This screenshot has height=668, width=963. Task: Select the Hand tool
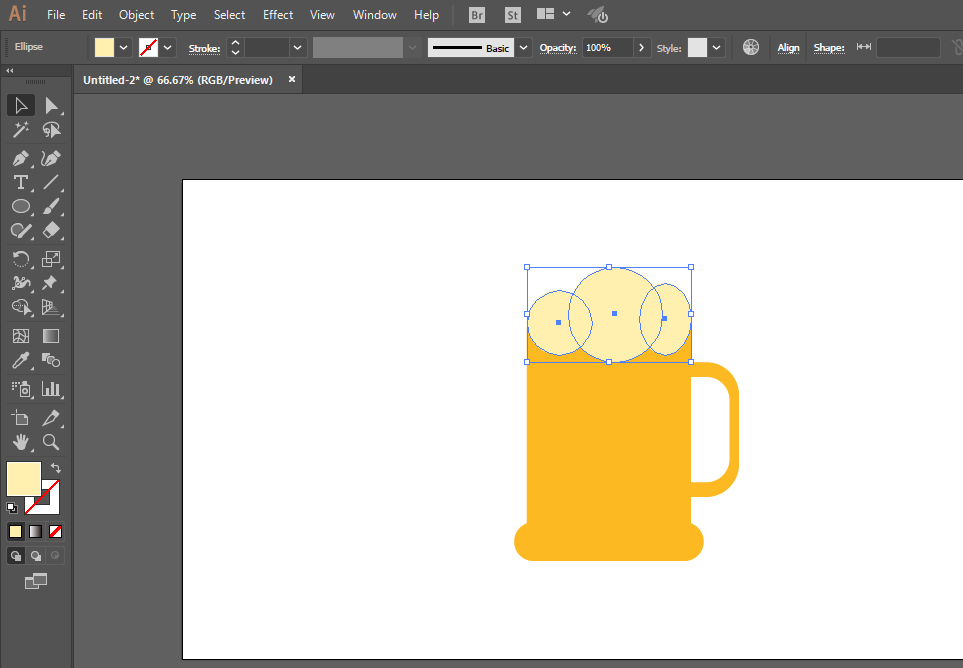tap(20, 442)
